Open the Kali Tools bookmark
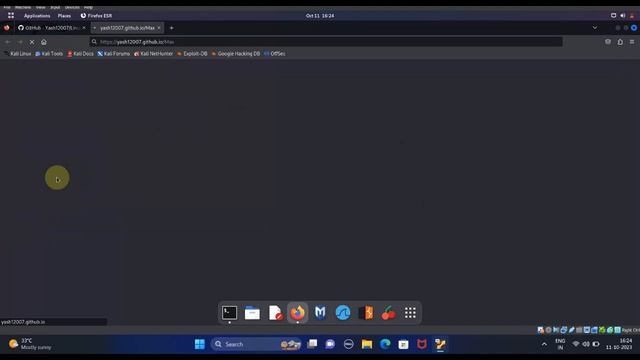 [49, 53]
